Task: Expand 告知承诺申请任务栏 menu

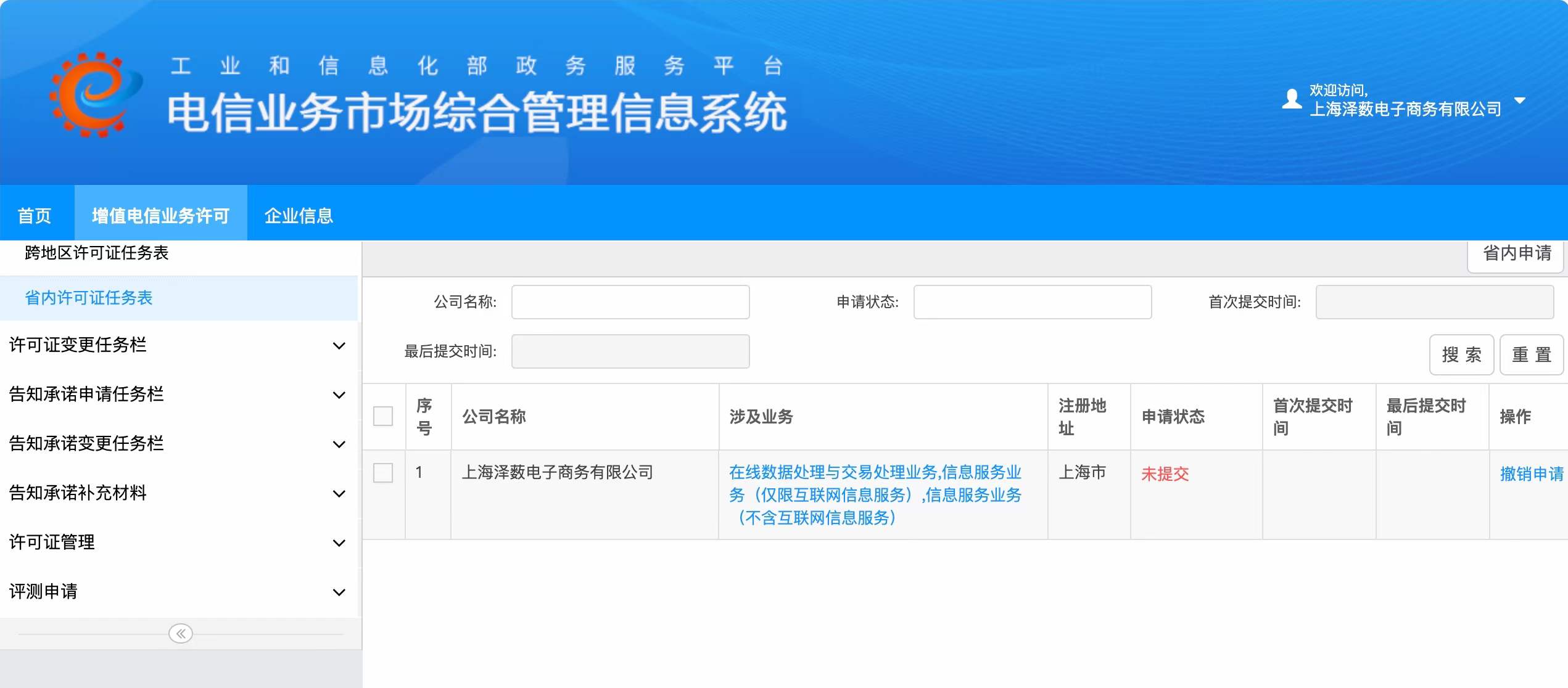Action: [179, 395]
